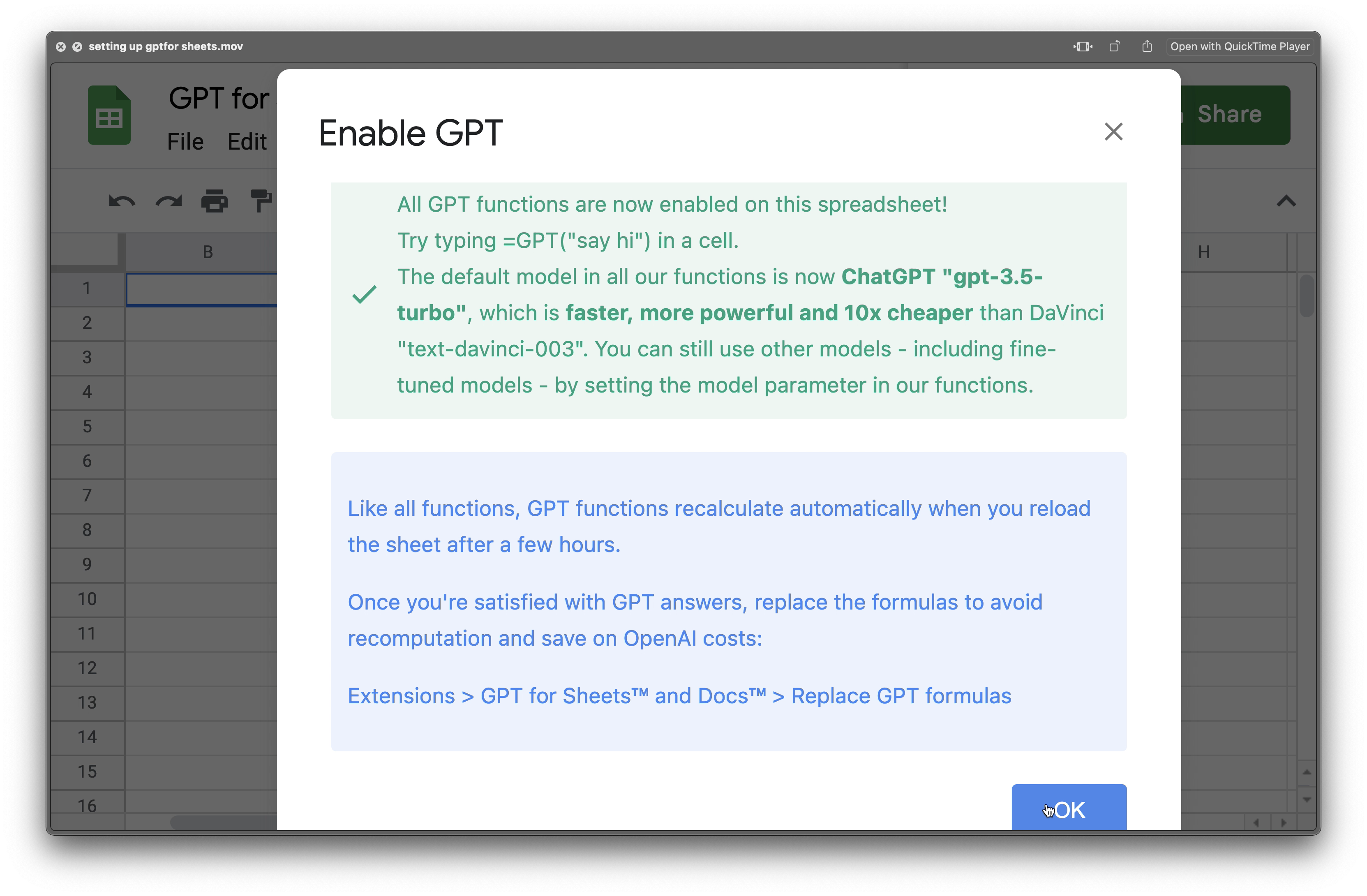The width and height of the screenshot is (1367, 896).
Task: Select column B header
Action: pos(207,252)
